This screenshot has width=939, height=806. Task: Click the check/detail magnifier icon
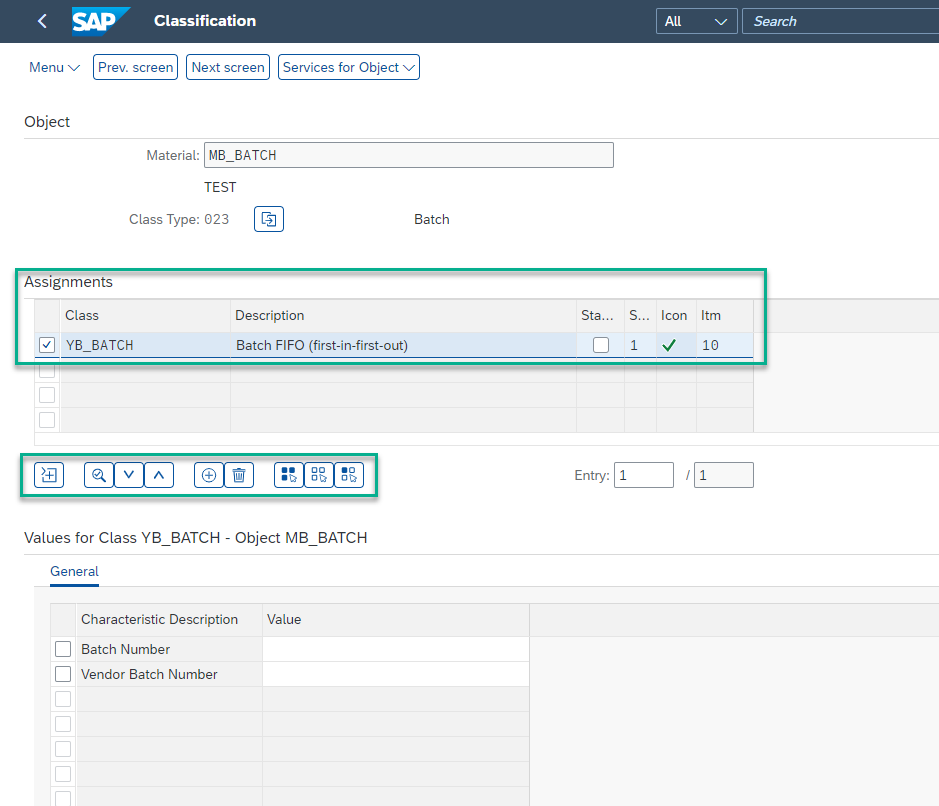(x=99, y=475)
